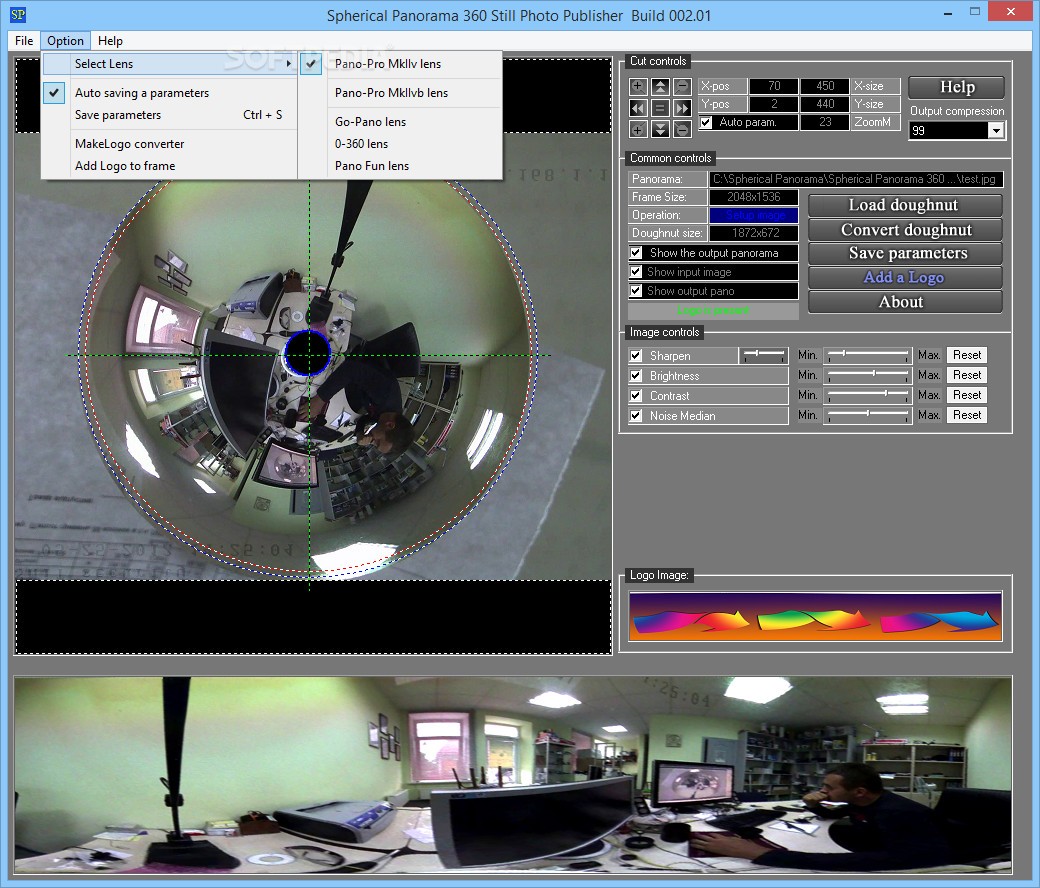Toggle Show the output panorama checkbox
This screenshot has width=1040, height=888.
click(636, 253)
